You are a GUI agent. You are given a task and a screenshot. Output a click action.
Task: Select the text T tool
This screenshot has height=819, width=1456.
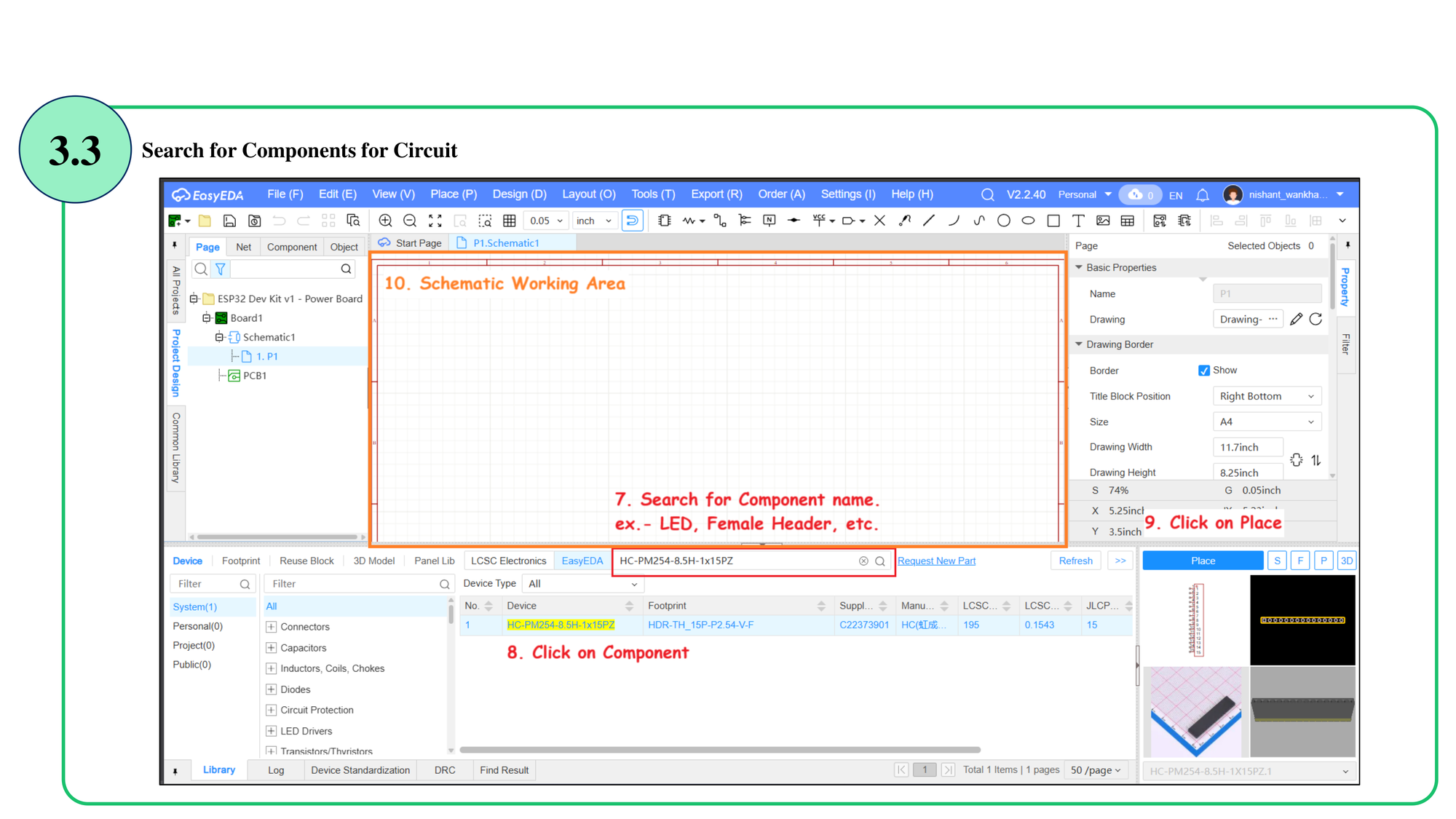click(x=1078, y=221)
